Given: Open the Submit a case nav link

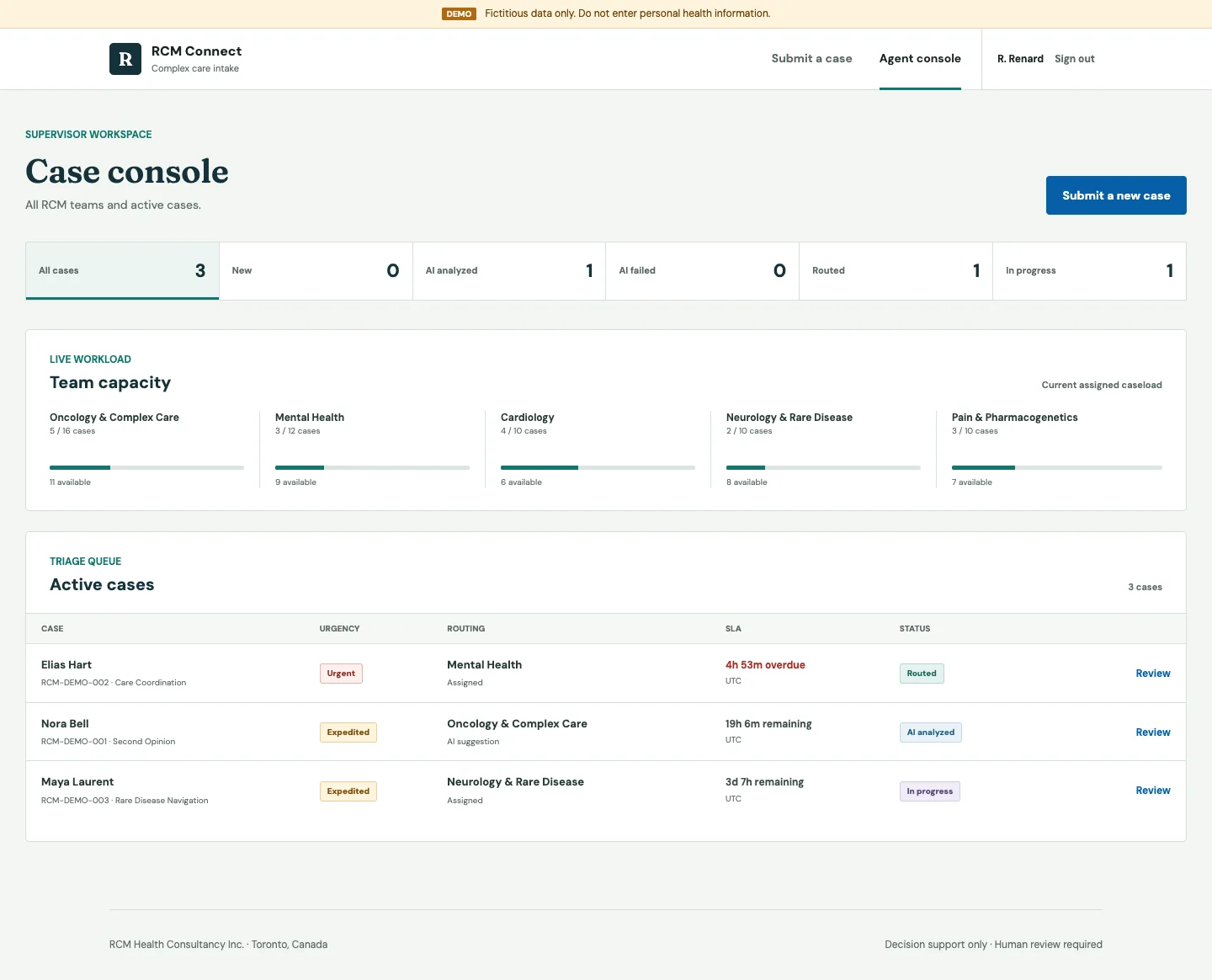Looking at the screenshot, I should click(x=811, y=58).
